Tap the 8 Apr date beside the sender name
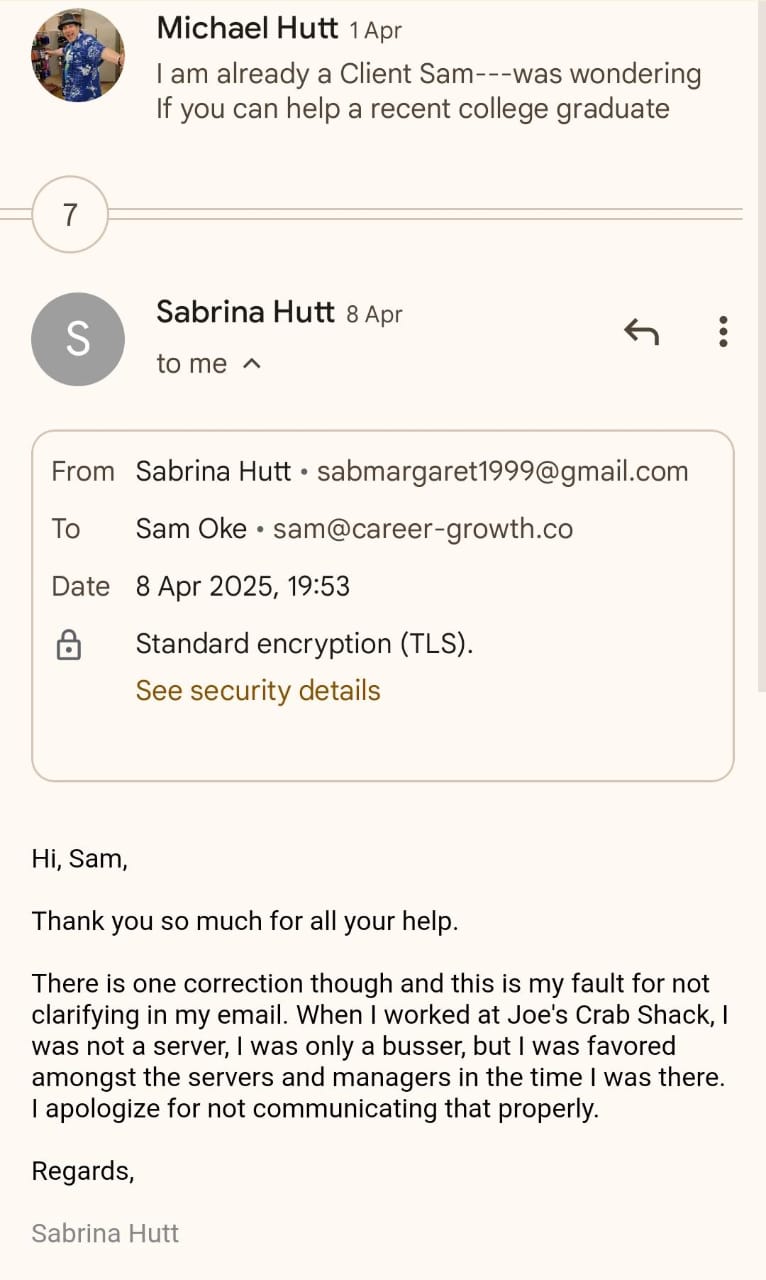The width and height of the screenshot is (766, 1280). pyautogui.click(x=374, y=314)
